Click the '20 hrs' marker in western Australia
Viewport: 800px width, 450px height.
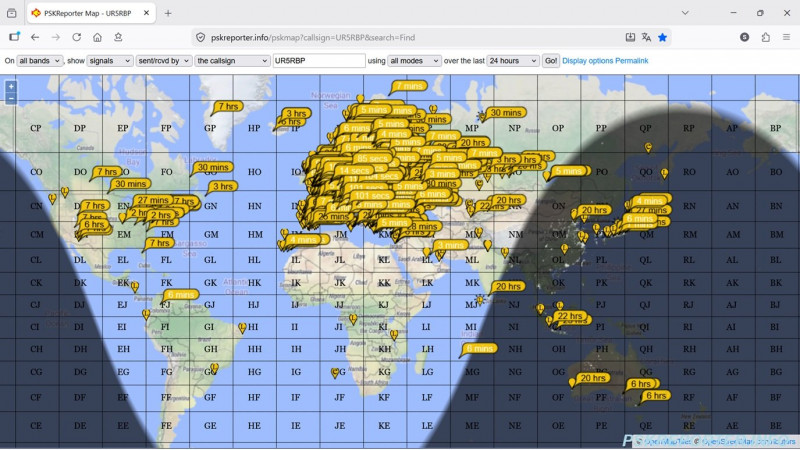593,378
